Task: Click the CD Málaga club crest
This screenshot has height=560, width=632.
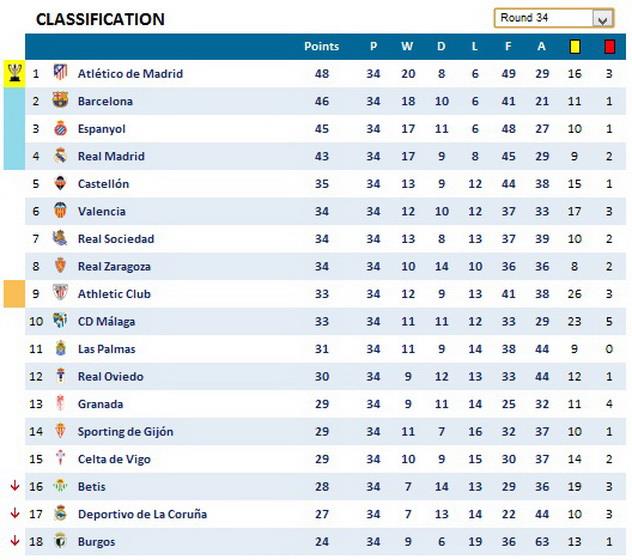Action: (60, 321)
